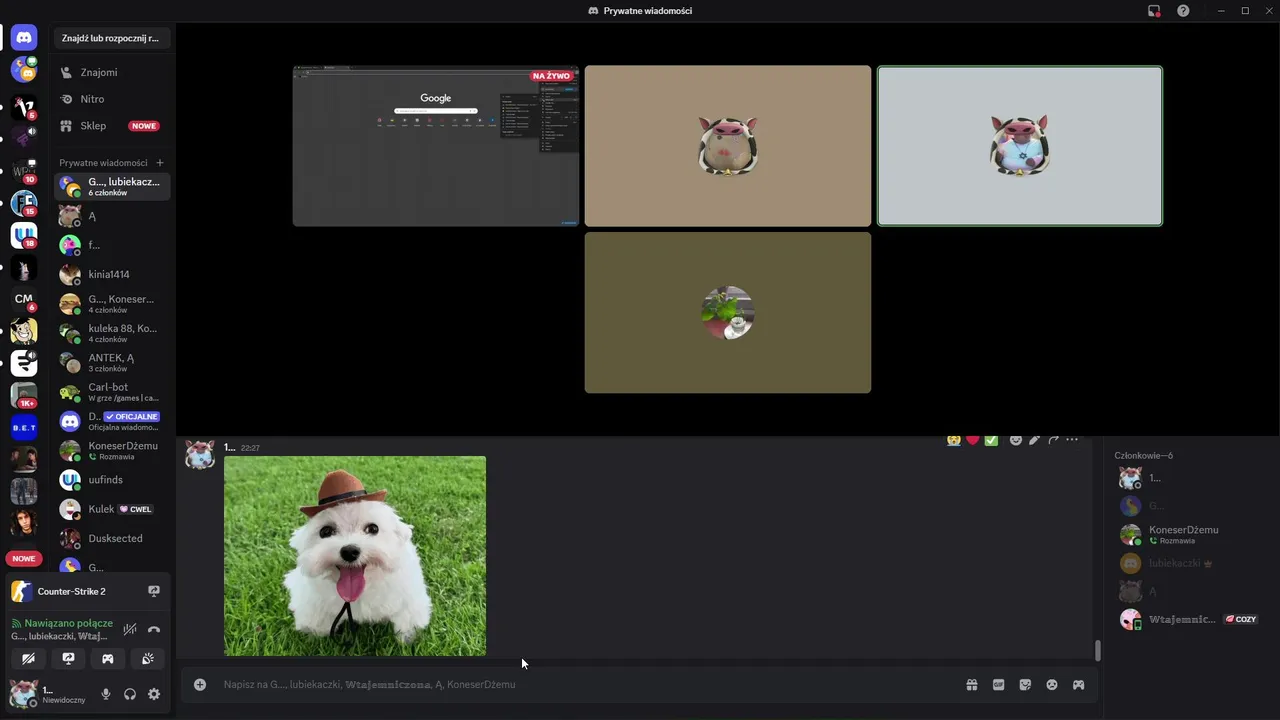Edit message pencil icon
The width and height of the screenshot is (1280, 720).
pyautogui.click(x=1035, y=439)
